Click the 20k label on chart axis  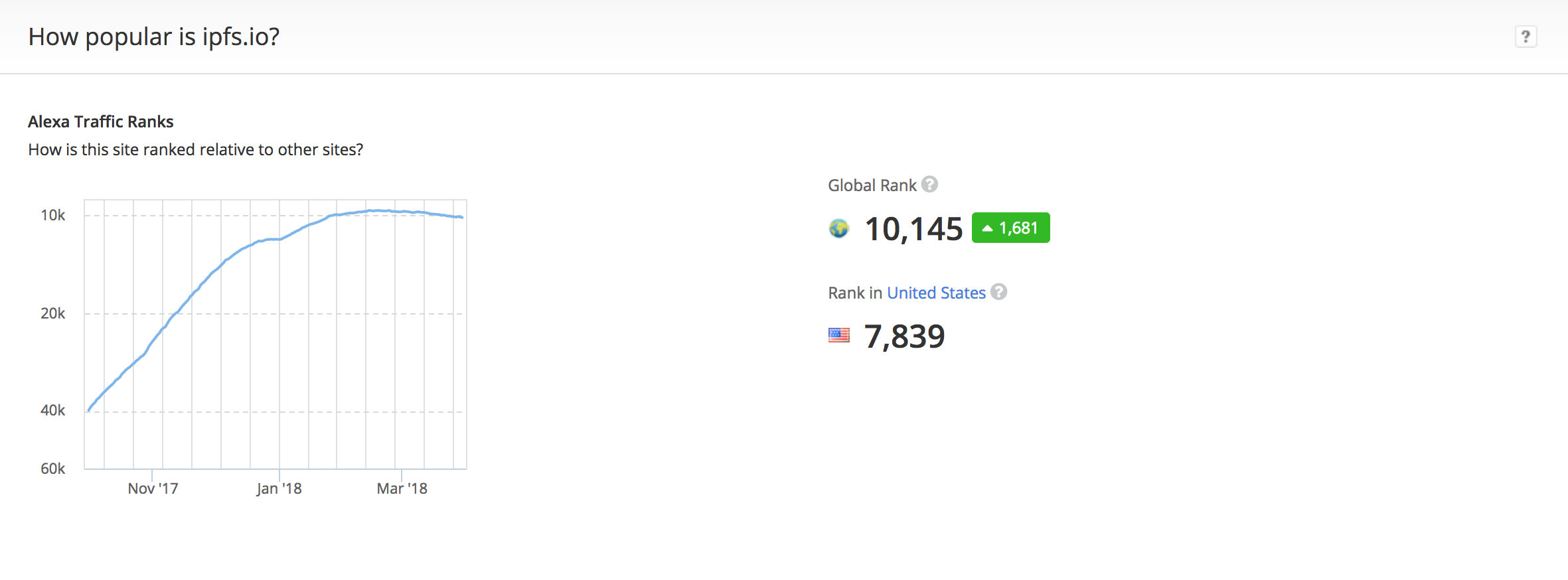tap(53, 313)
